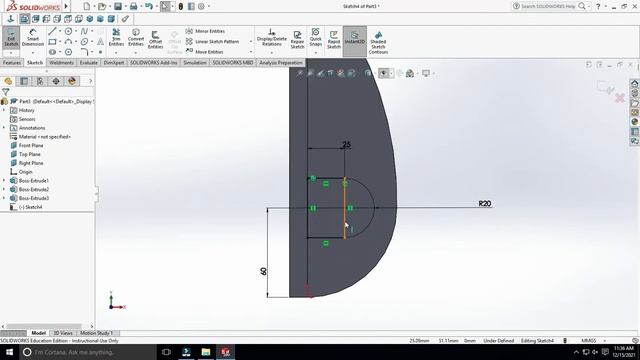Click the New document icon
Screen dimensions: 640x360
[86, 6]
